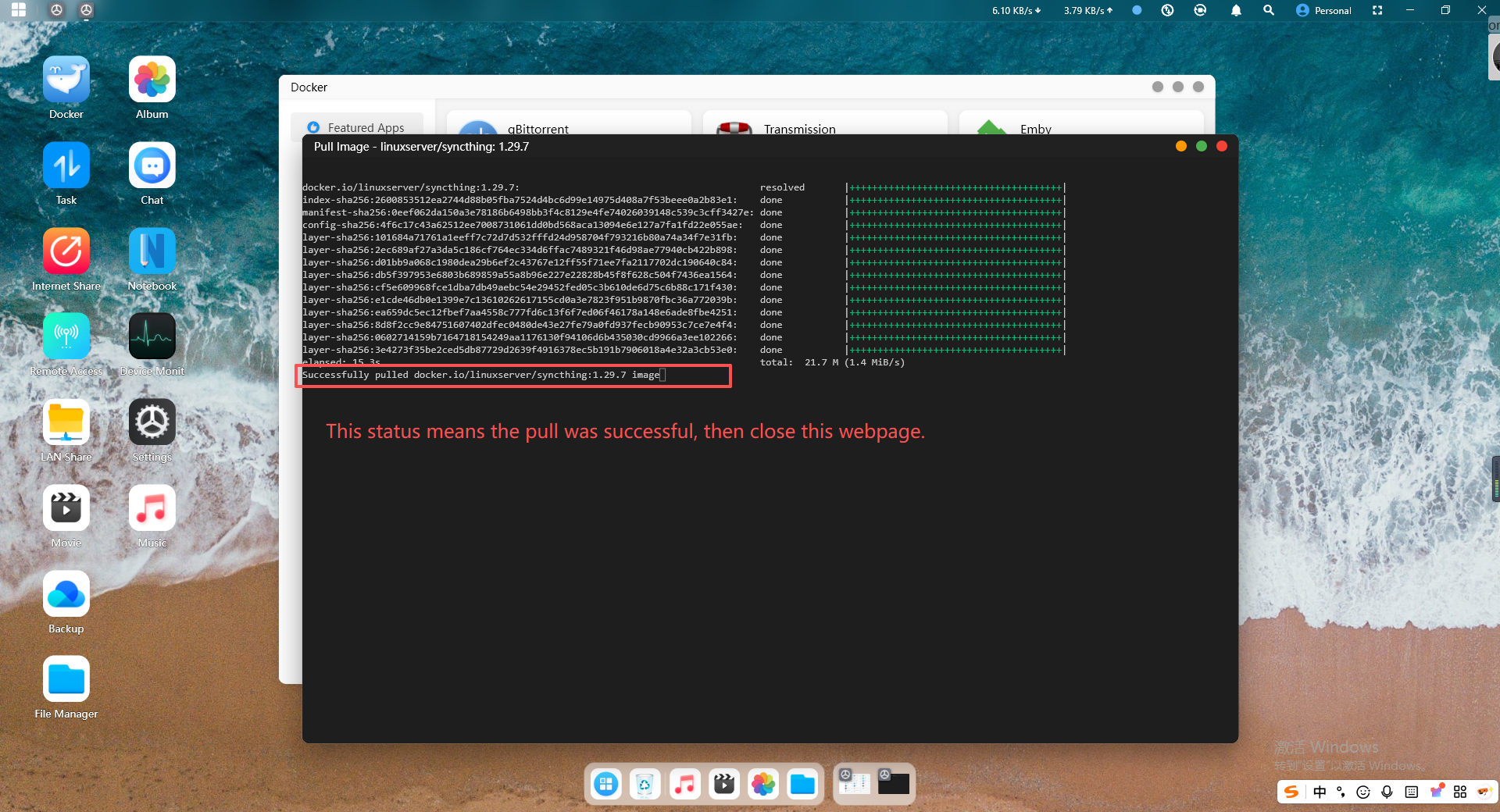The width and height of the screenshot is (1500, 812).
Task: Click the Docker window title
Action: coord(309,87)
